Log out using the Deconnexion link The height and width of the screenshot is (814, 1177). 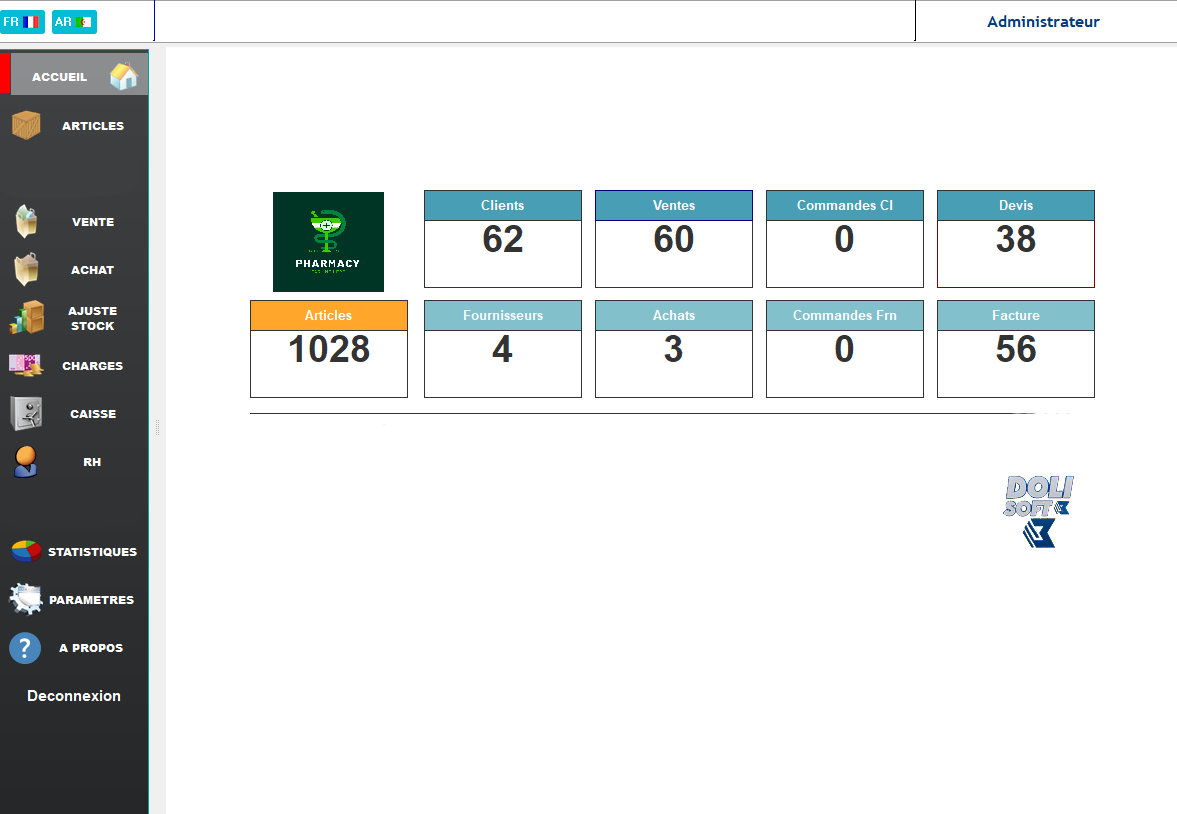pyautogui.click(x=74, y=696)
